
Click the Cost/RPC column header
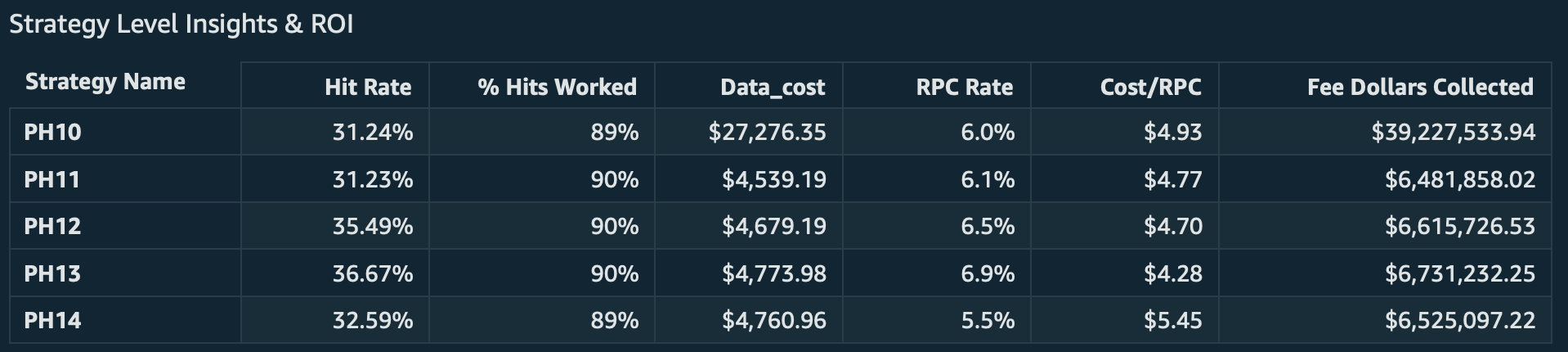coord(1150,87)
